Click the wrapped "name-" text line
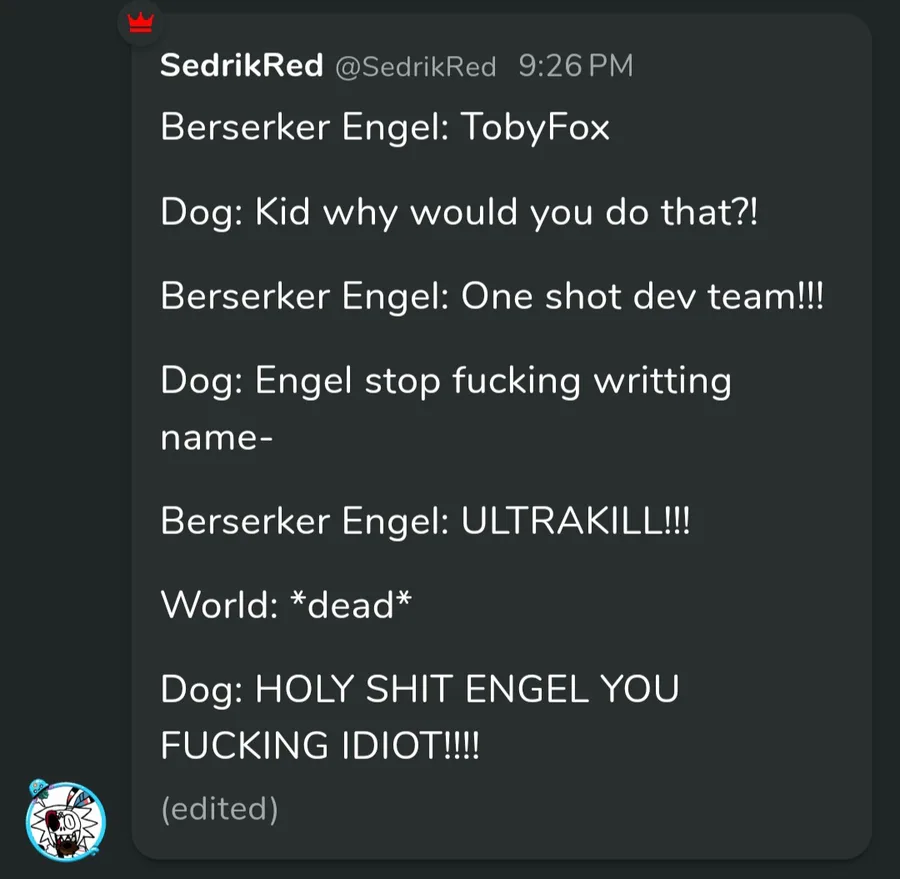The image size is (900, 879). tap(216, 439)
